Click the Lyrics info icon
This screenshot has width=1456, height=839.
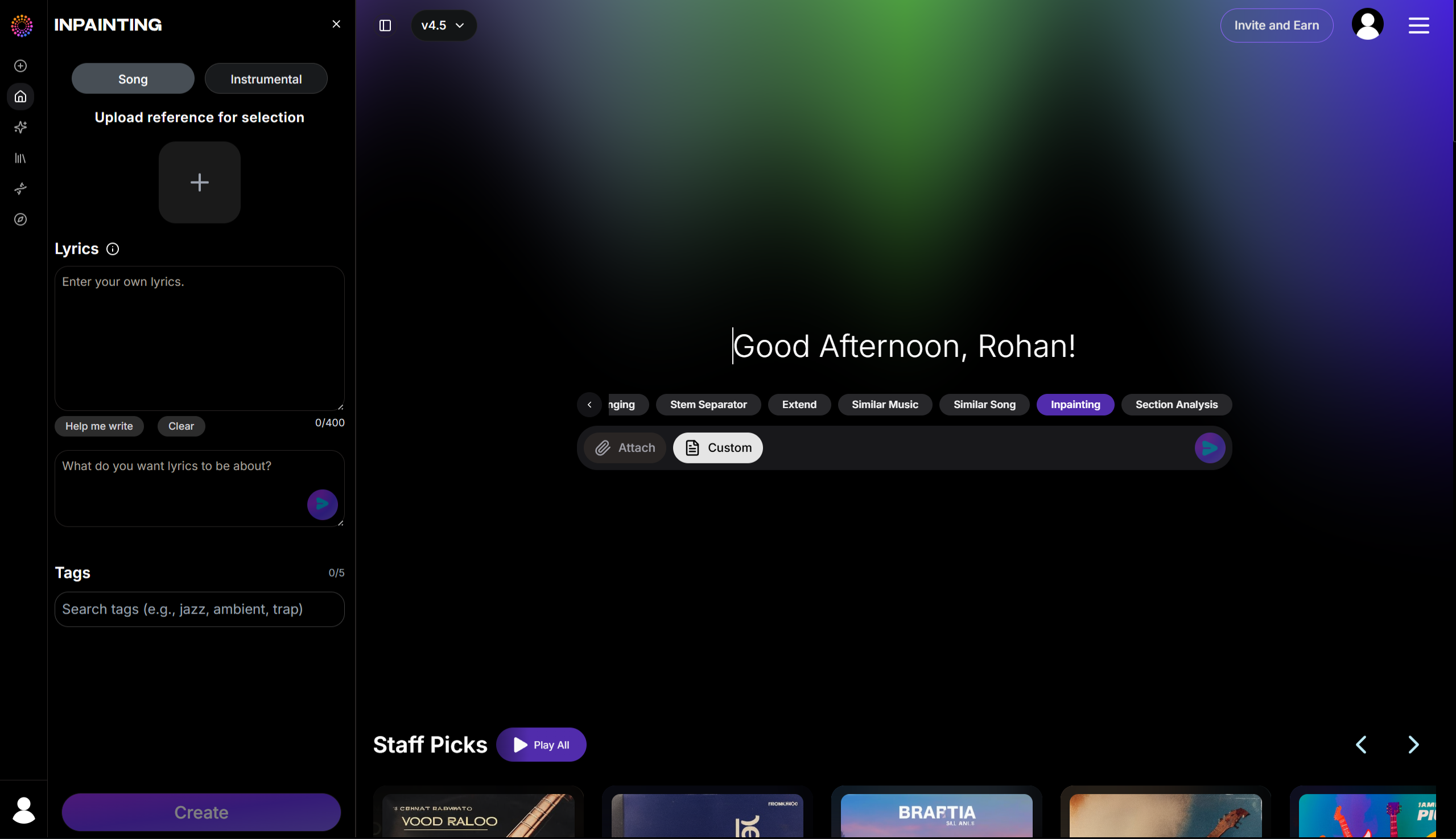pyautogui.click(x=113, y=249)
